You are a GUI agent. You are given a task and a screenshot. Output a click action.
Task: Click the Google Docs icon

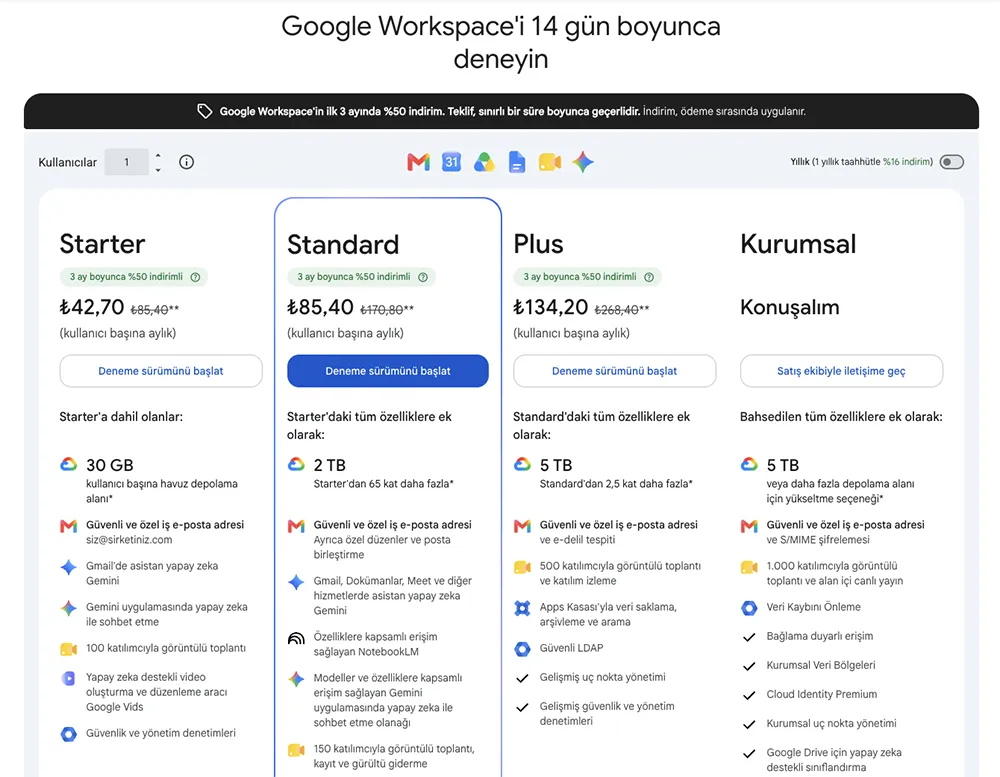pyautogui.click(x=517, y=162)
